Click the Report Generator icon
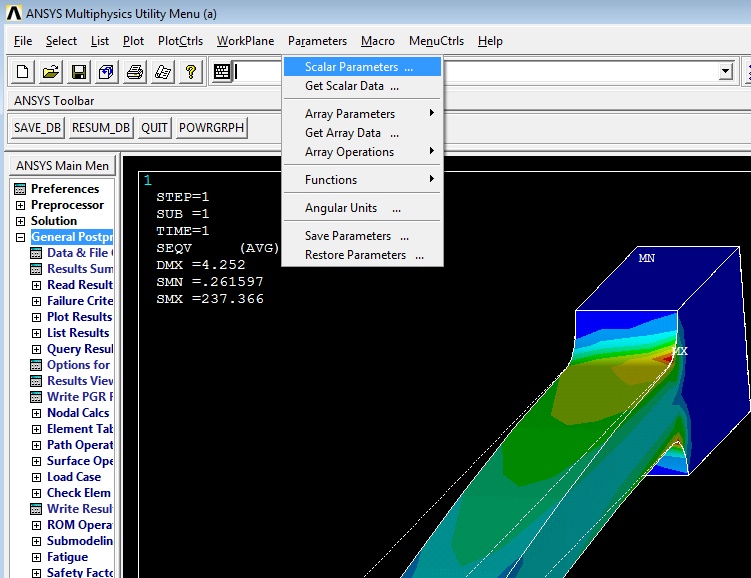Screen dimensions: 751x578 pos(163,72)
